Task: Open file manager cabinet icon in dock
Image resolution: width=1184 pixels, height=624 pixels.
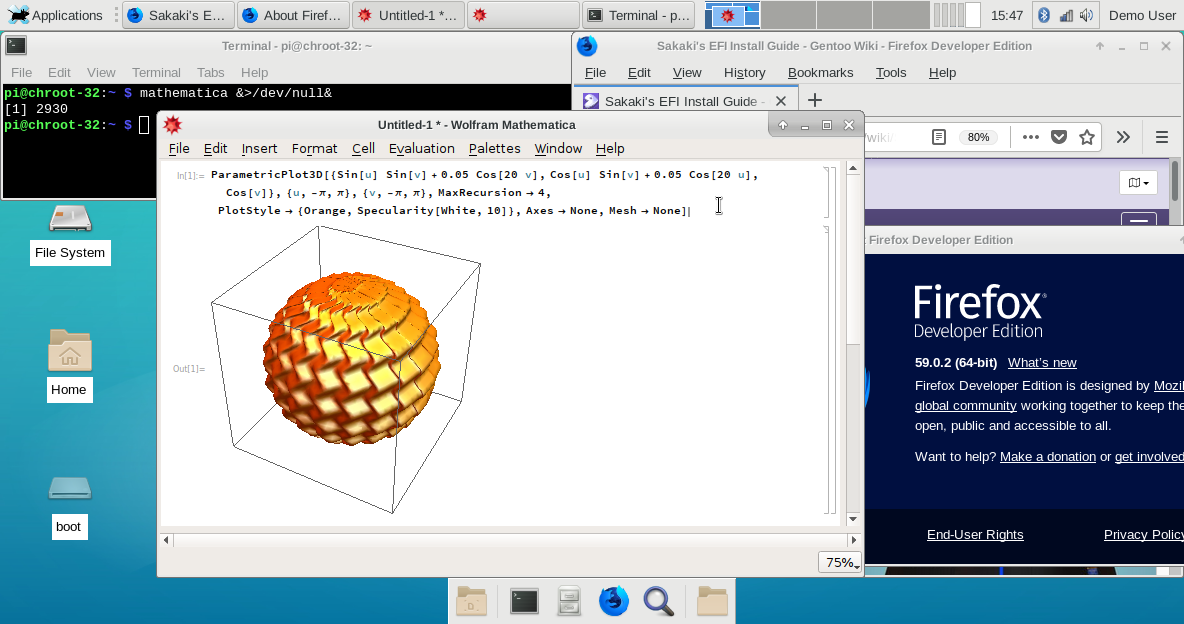Action: 569,601
